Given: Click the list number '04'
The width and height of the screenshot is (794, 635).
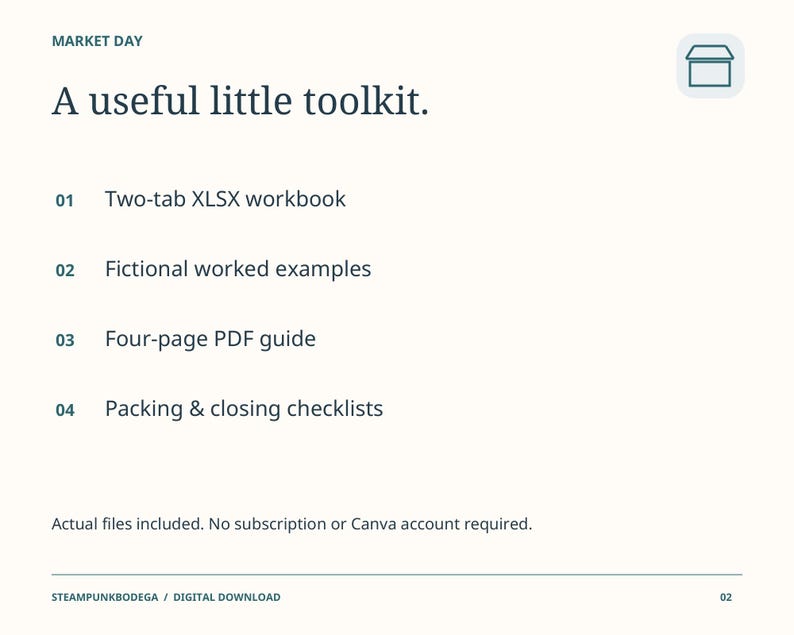Looking at the screenshot, I should 65,410.
